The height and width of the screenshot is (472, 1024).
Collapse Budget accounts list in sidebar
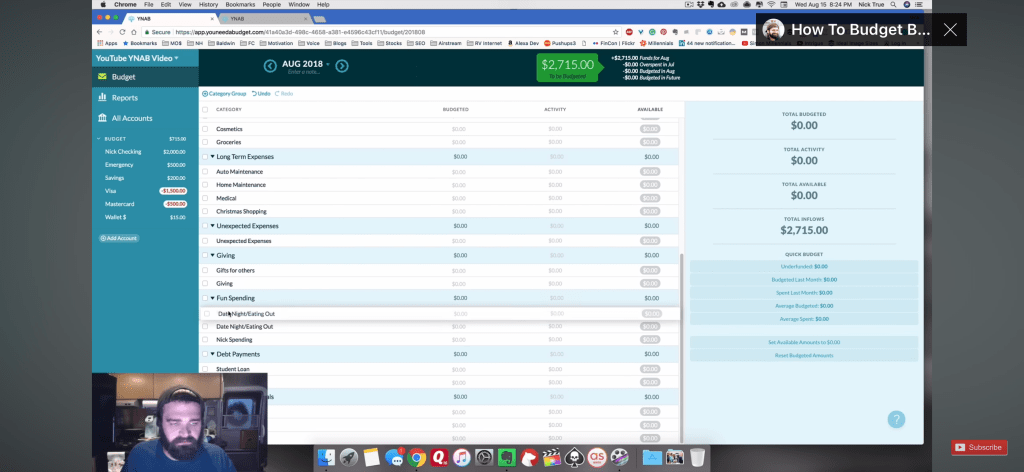pos(99,139)
